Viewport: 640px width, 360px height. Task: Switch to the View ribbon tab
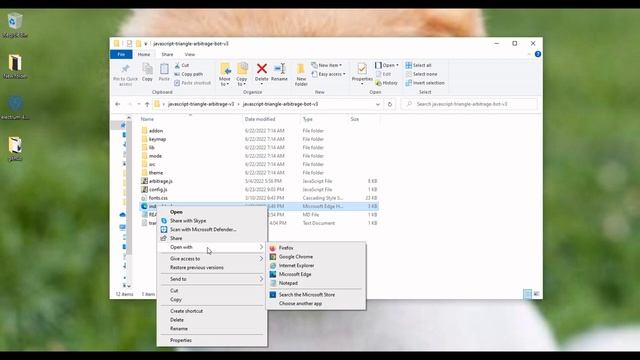point(190,54)
